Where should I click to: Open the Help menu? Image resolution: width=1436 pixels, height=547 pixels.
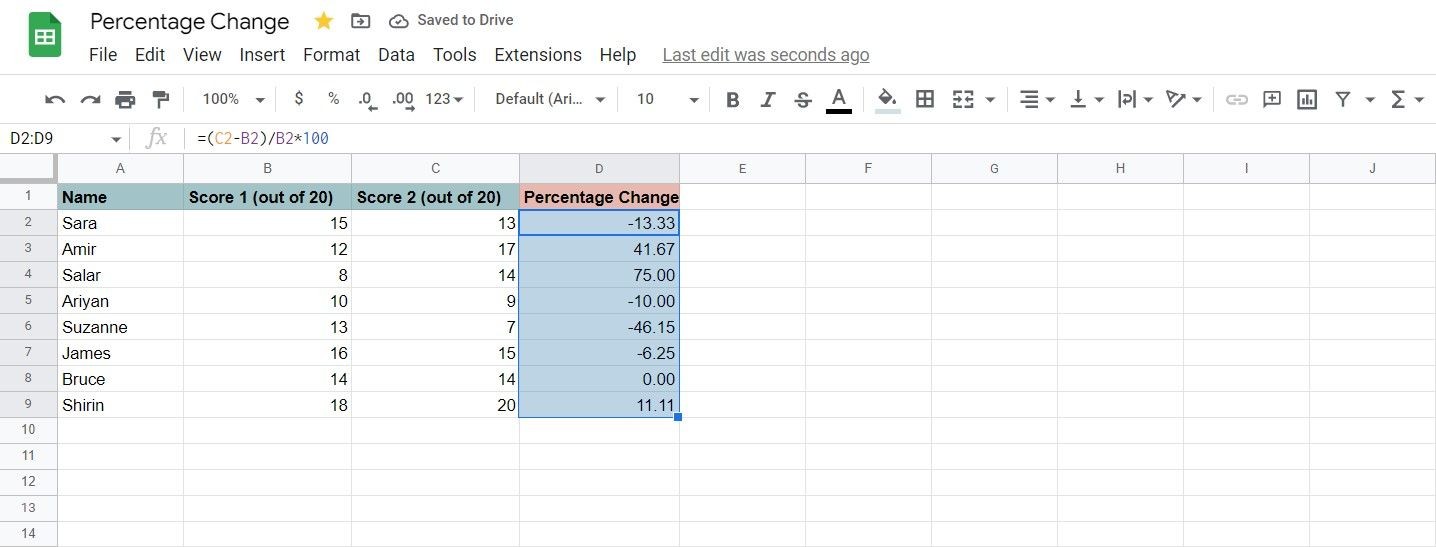point(618,55)
